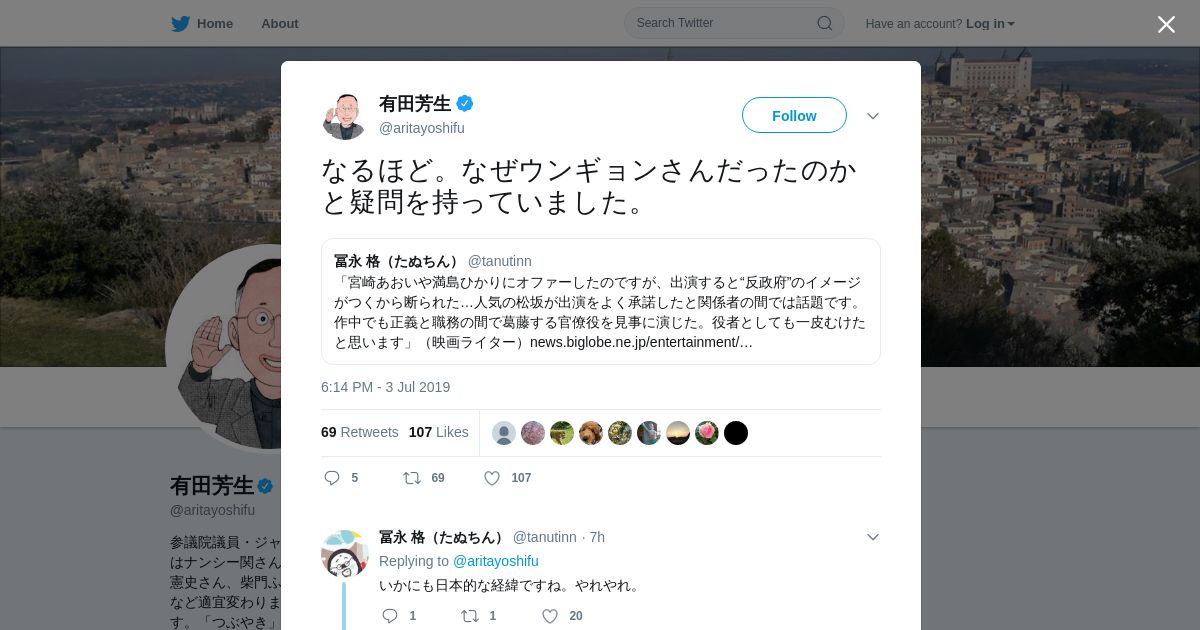This screenshot has height=630, width=1200.
Task: Follow 有田芳生 with the Follow button
Action: point(794,115)
